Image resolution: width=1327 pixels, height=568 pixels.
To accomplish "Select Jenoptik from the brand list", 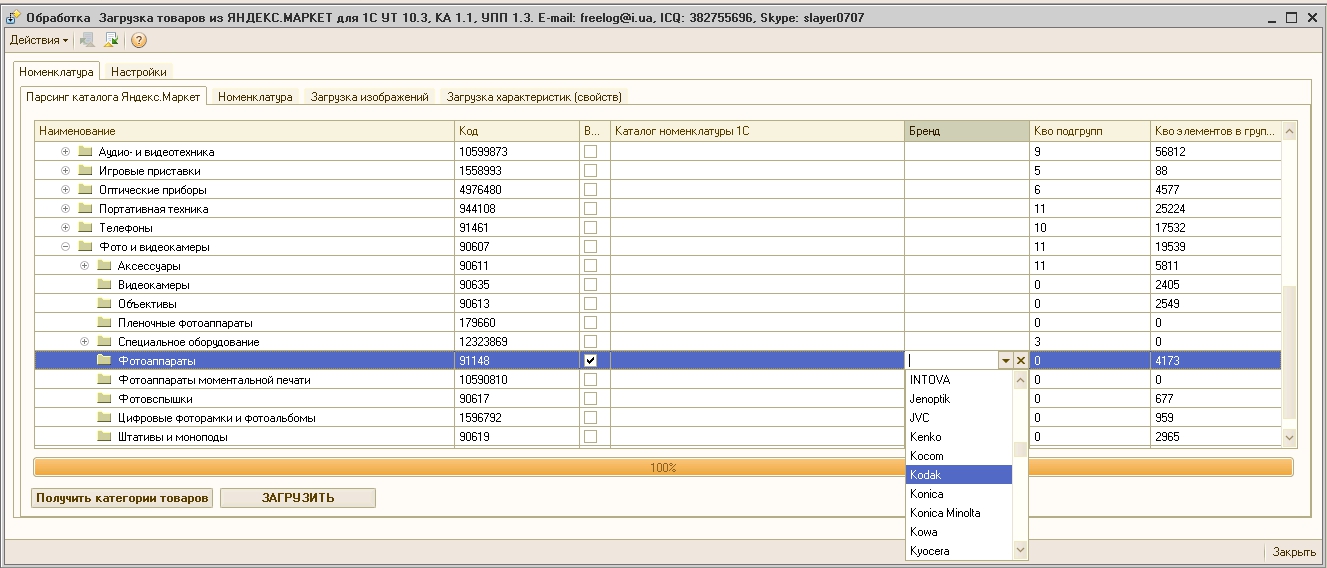I will pyautogui.click(x=959, y=399).
